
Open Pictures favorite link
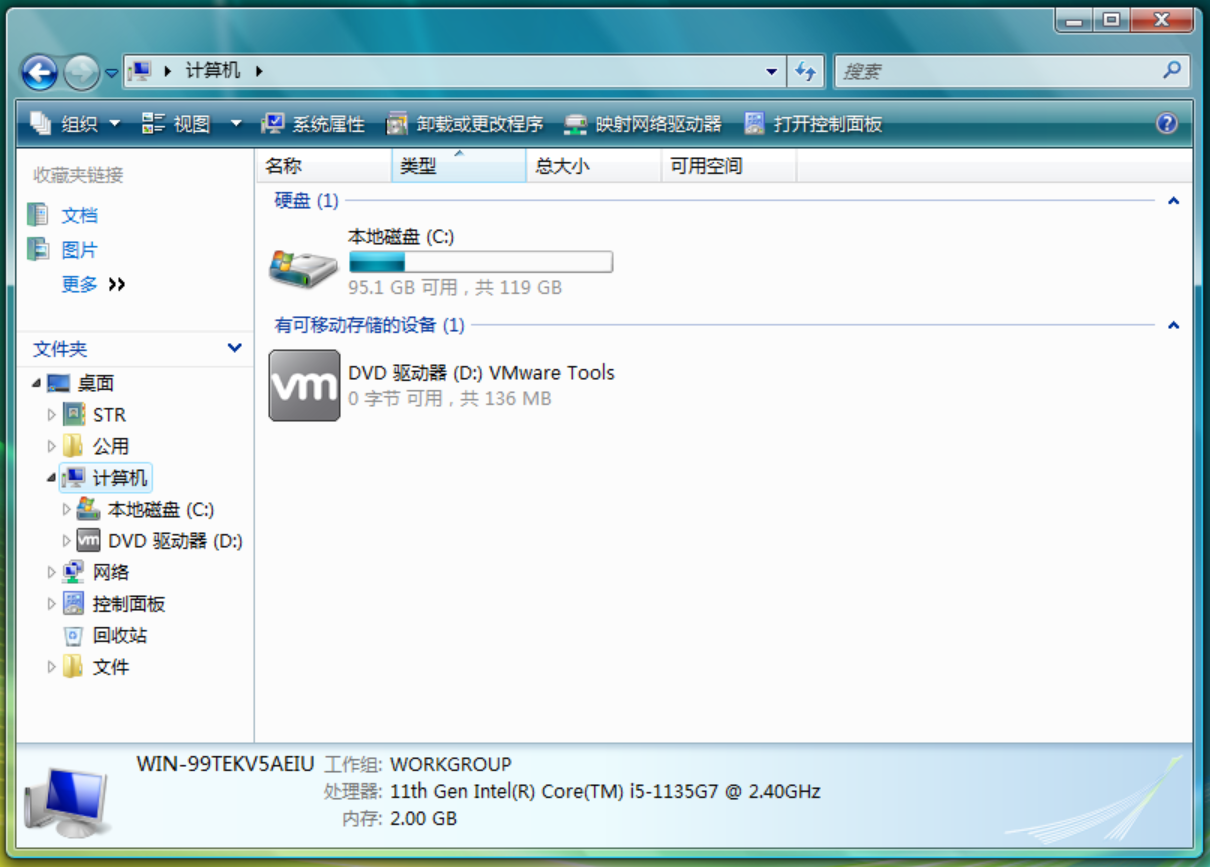(x=79, y=250)
